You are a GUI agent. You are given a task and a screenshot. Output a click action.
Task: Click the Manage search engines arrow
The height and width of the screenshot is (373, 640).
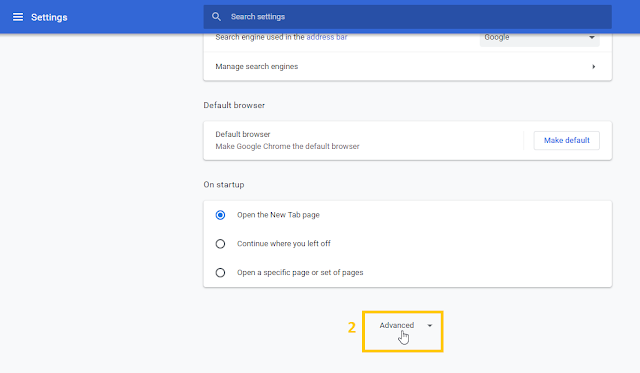point(593,67)
